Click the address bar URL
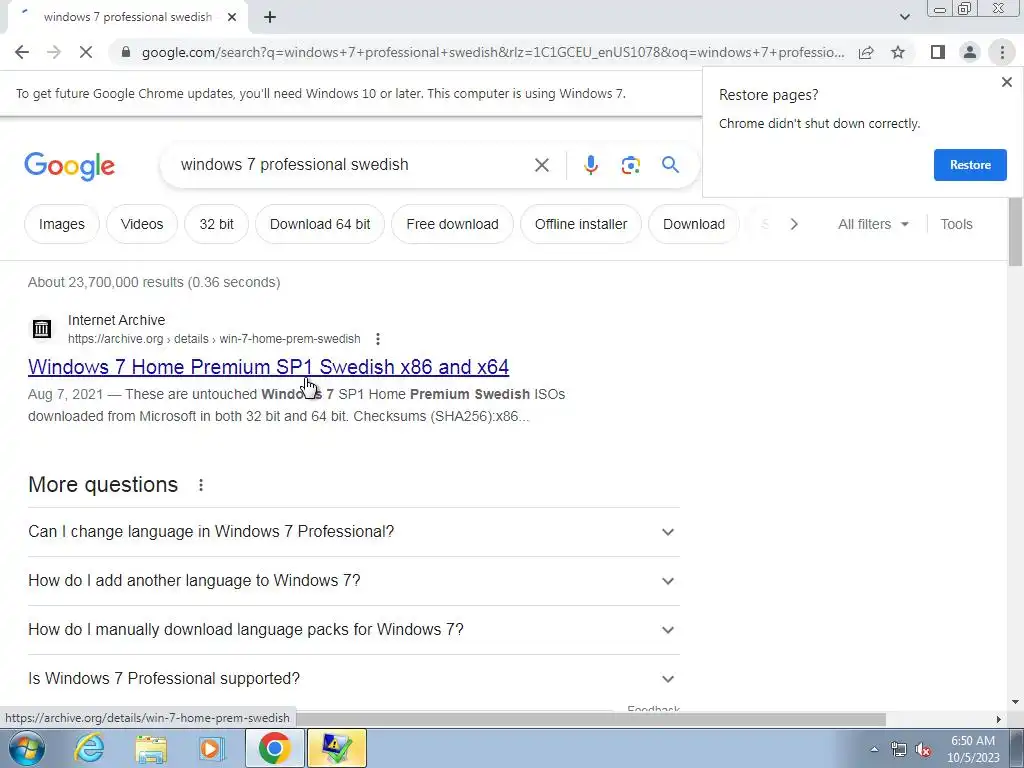Viewport: 1024px width, 768px height. [493, 52]
